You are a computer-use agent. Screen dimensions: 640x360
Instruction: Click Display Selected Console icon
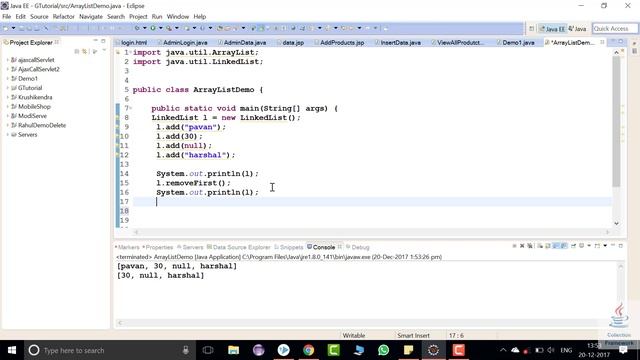(581, 246)
